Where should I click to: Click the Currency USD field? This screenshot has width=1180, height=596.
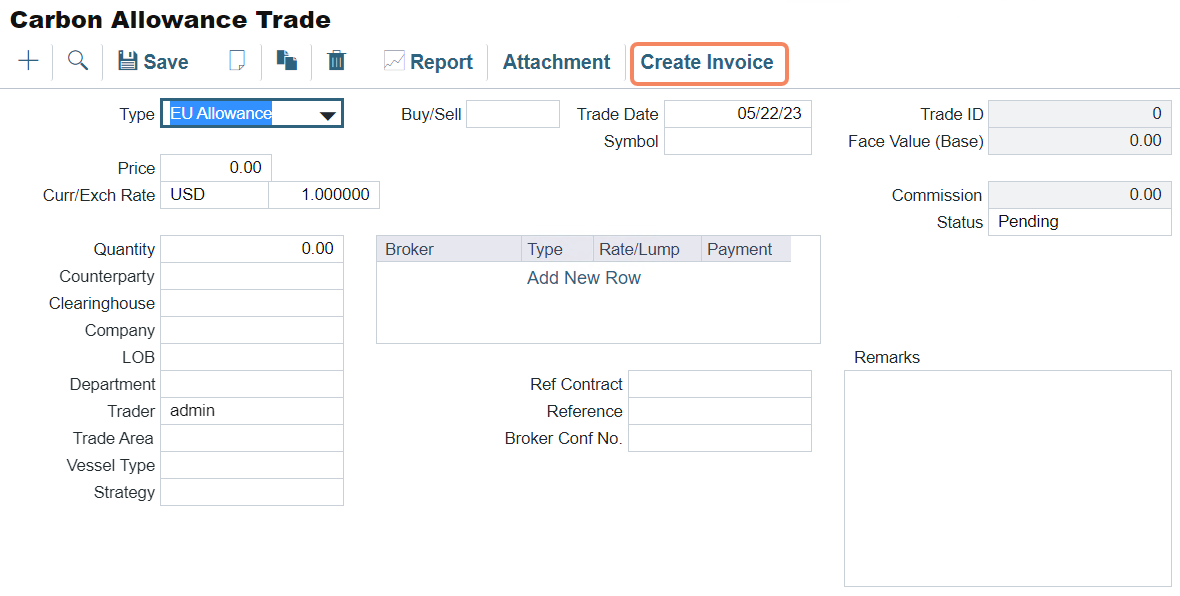214,195
